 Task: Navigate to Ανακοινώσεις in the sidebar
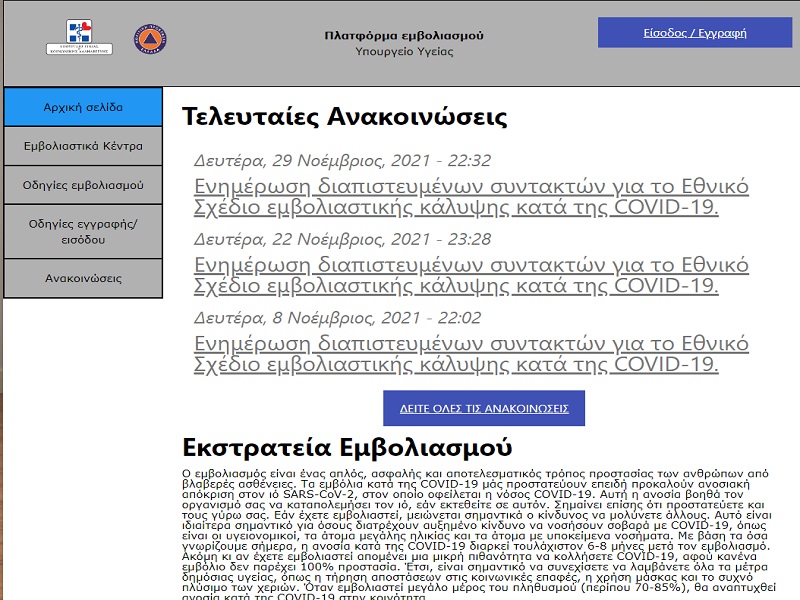click(x=83, y=278)
